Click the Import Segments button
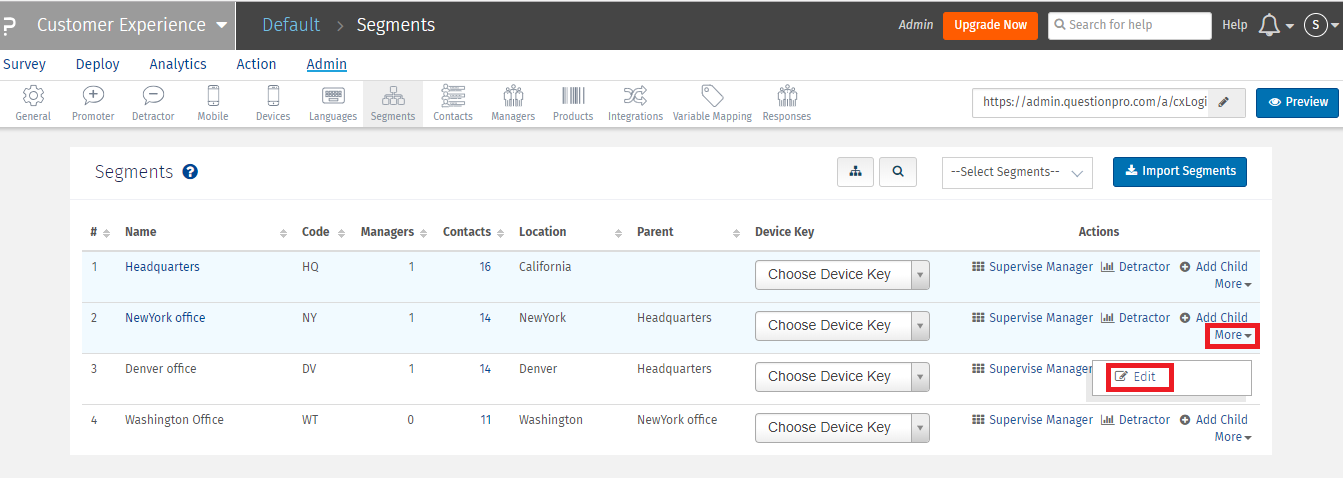 click(x=1180, y=171)
